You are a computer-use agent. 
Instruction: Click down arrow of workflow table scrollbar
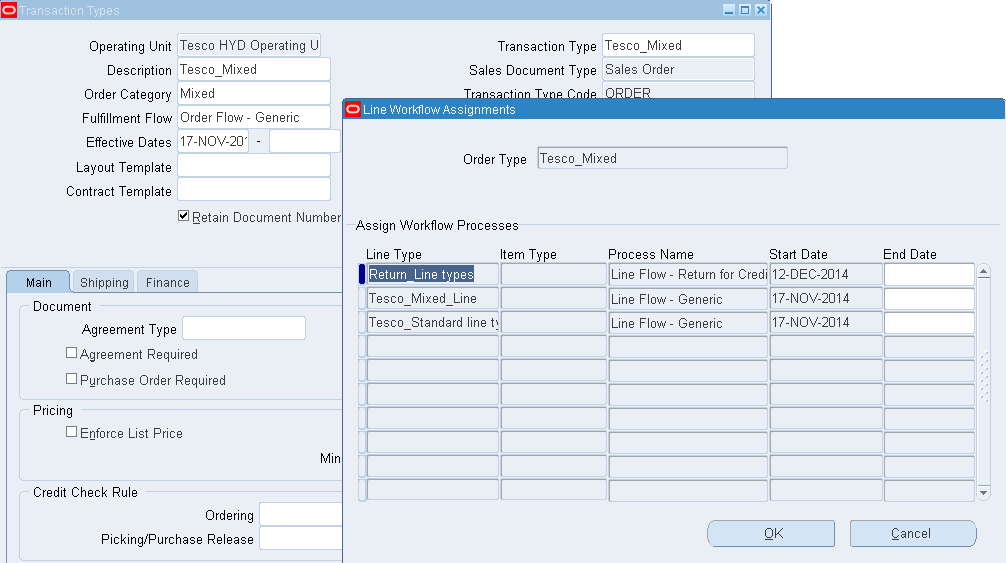[984, 493]
